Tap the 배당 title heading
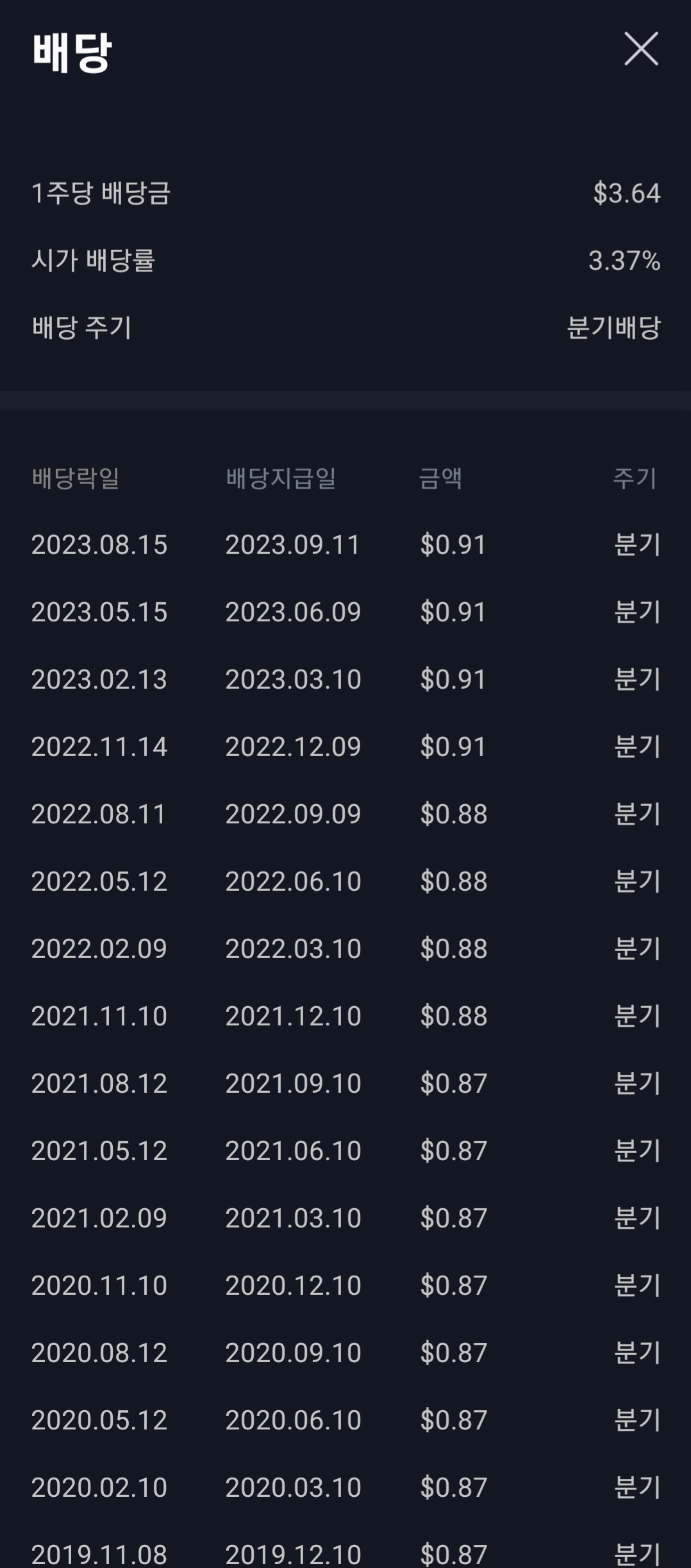This screenshot has width=691, height=1568. point(72,52)
